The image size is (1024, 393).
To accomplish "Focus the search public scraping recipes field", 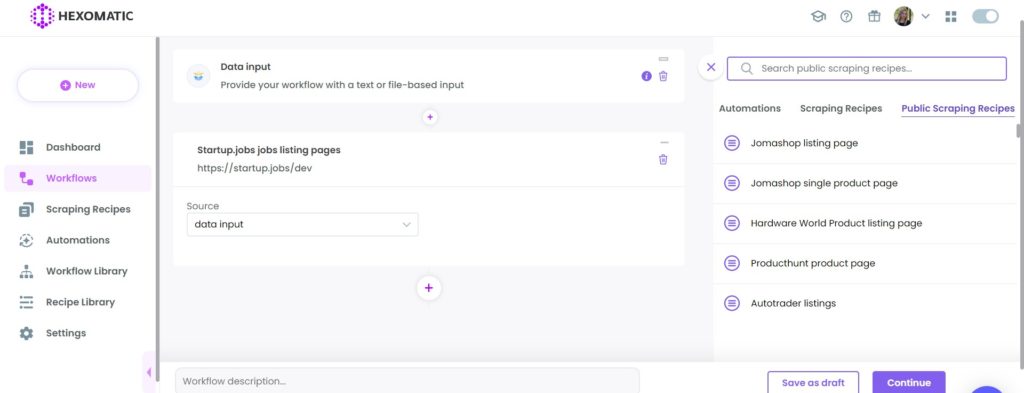I will [867, 69].
